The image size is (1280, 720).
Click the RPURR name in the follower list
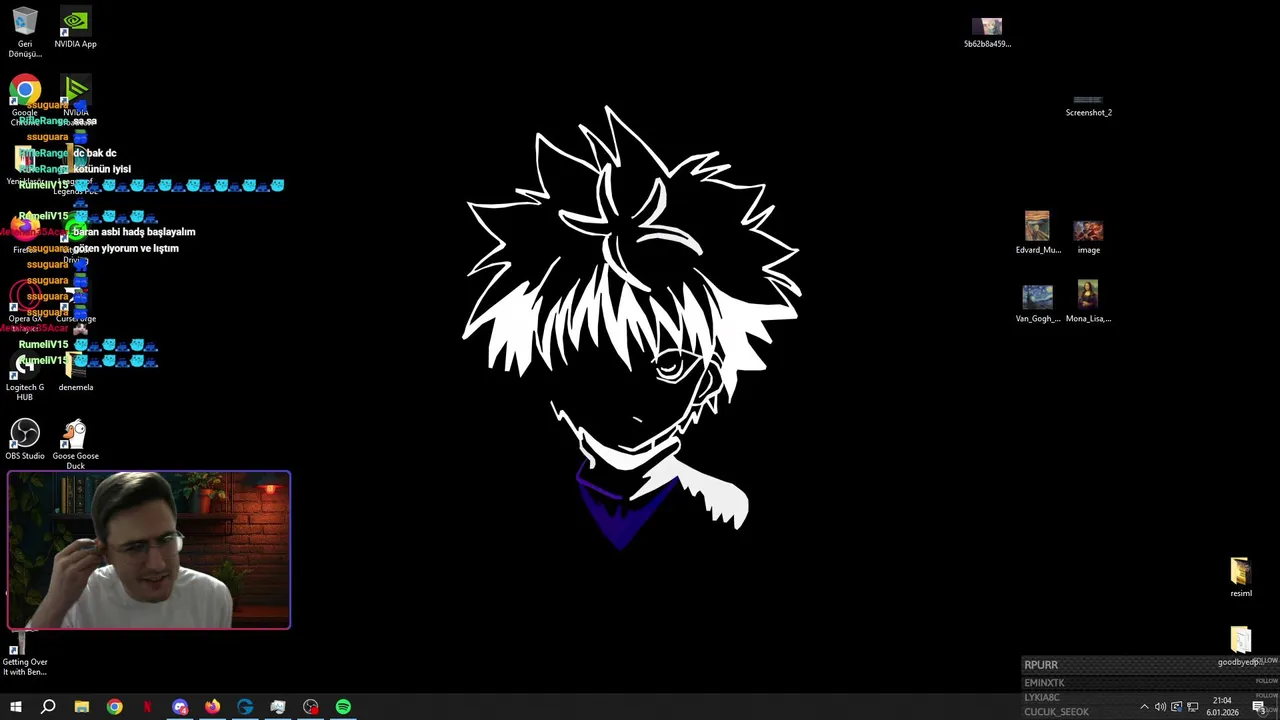pyautogui.click(x=1040, y=665)
